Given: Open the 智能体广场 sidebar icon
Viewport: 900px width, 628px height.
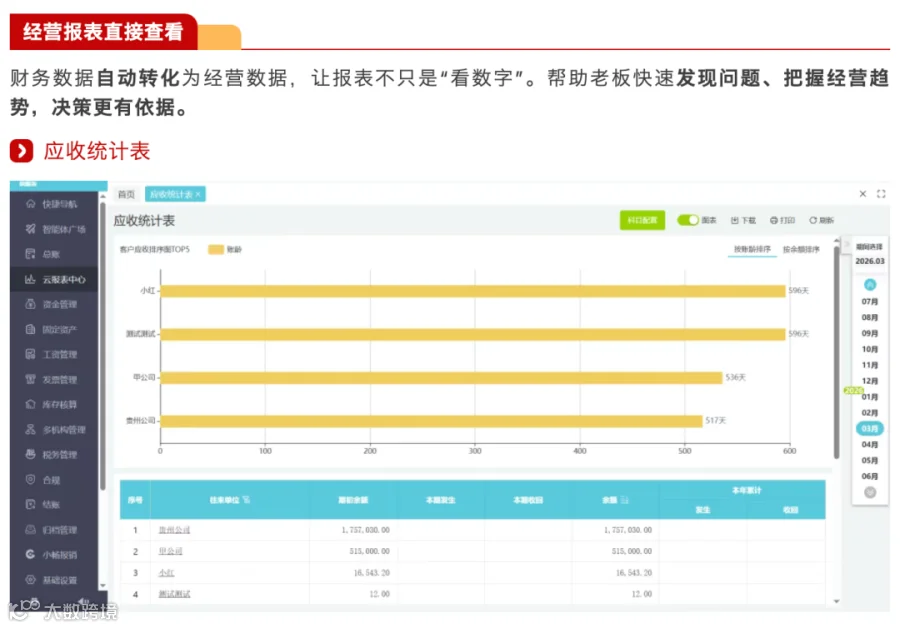Looking at the screenshot, I should click(30, 229).
